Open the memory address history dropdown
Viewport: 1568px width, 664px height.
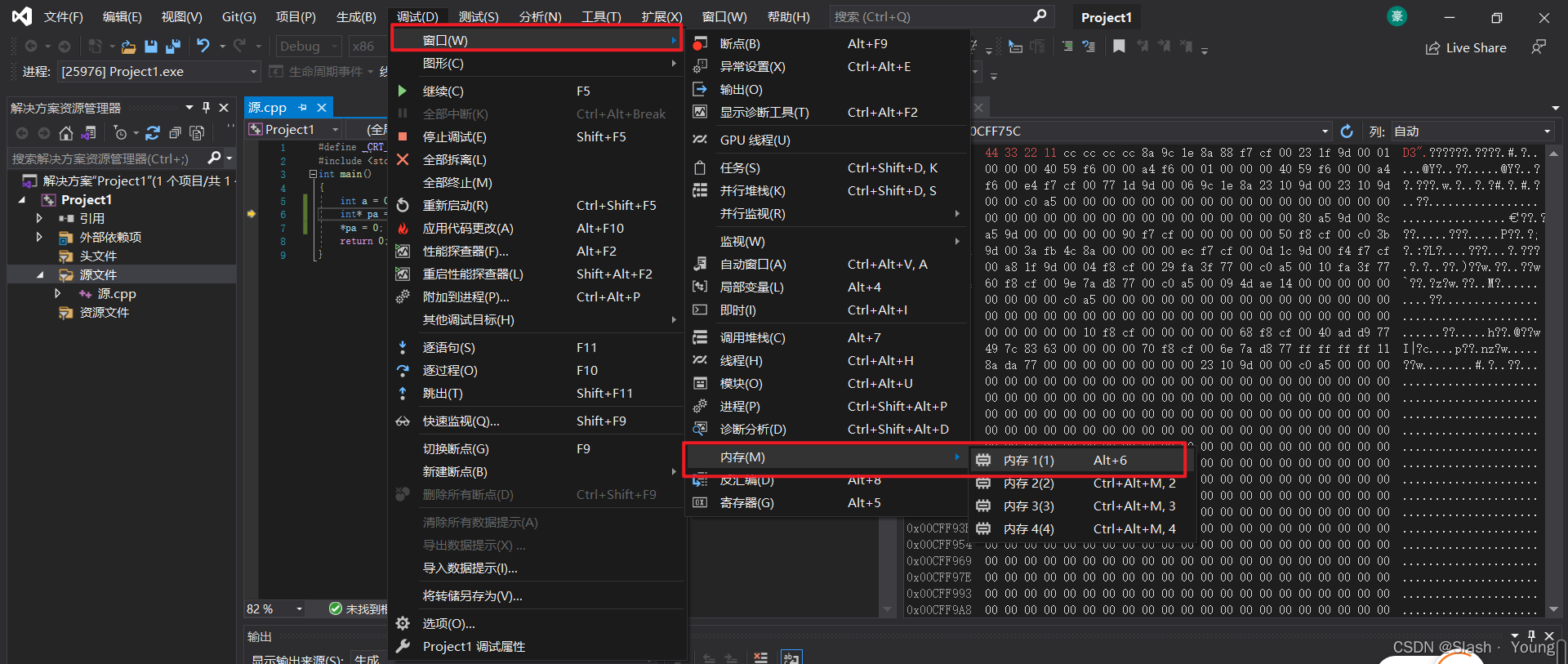(x=1325, y=131)
